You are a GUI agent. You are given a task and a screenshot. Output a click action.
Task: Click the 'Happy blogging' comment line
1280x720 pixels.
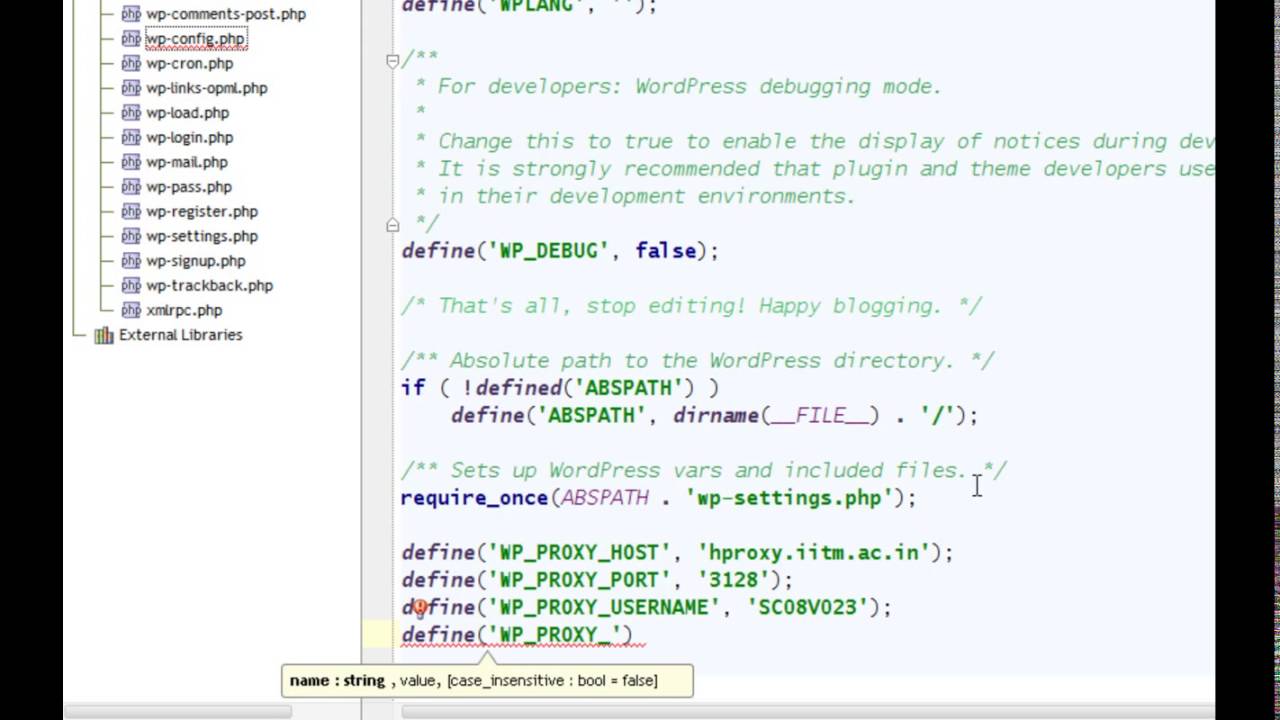point(692,306)
